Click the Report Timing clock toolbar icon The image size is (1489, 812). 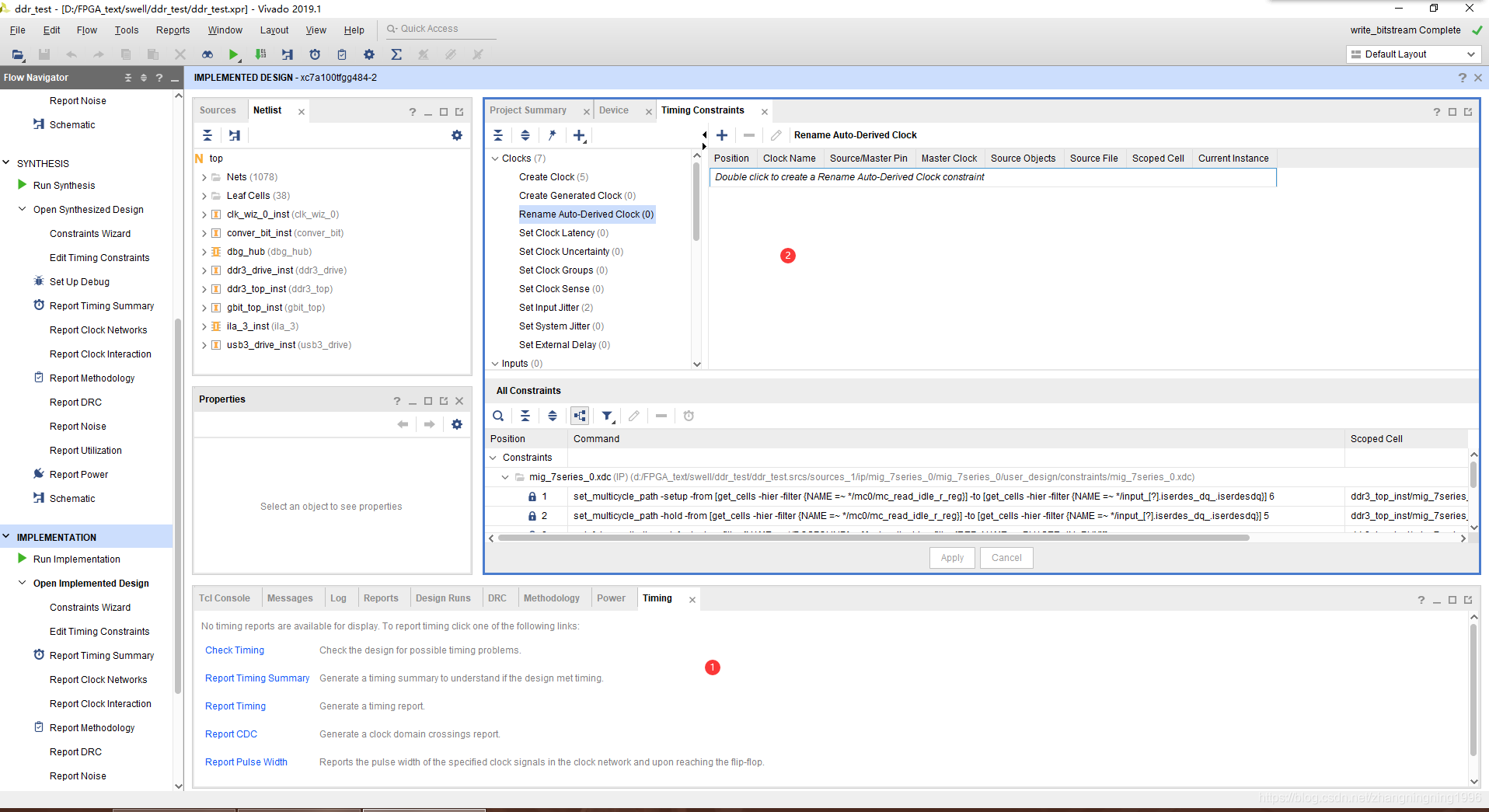[x=315, y=54]
